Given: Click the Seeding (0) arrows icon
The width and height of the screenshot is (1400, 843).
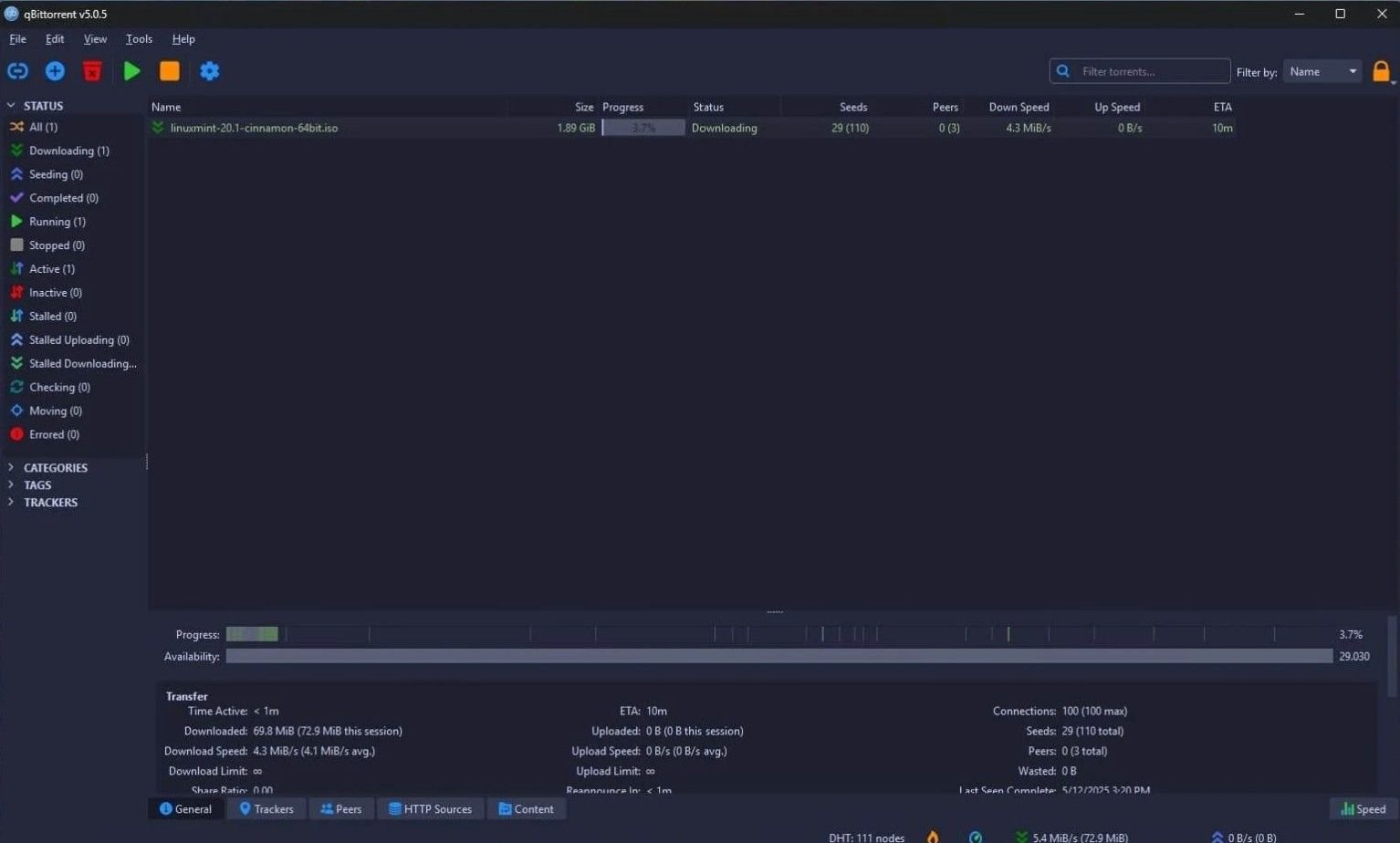Looking at the screenshot, I should click(x=16, y=174).
